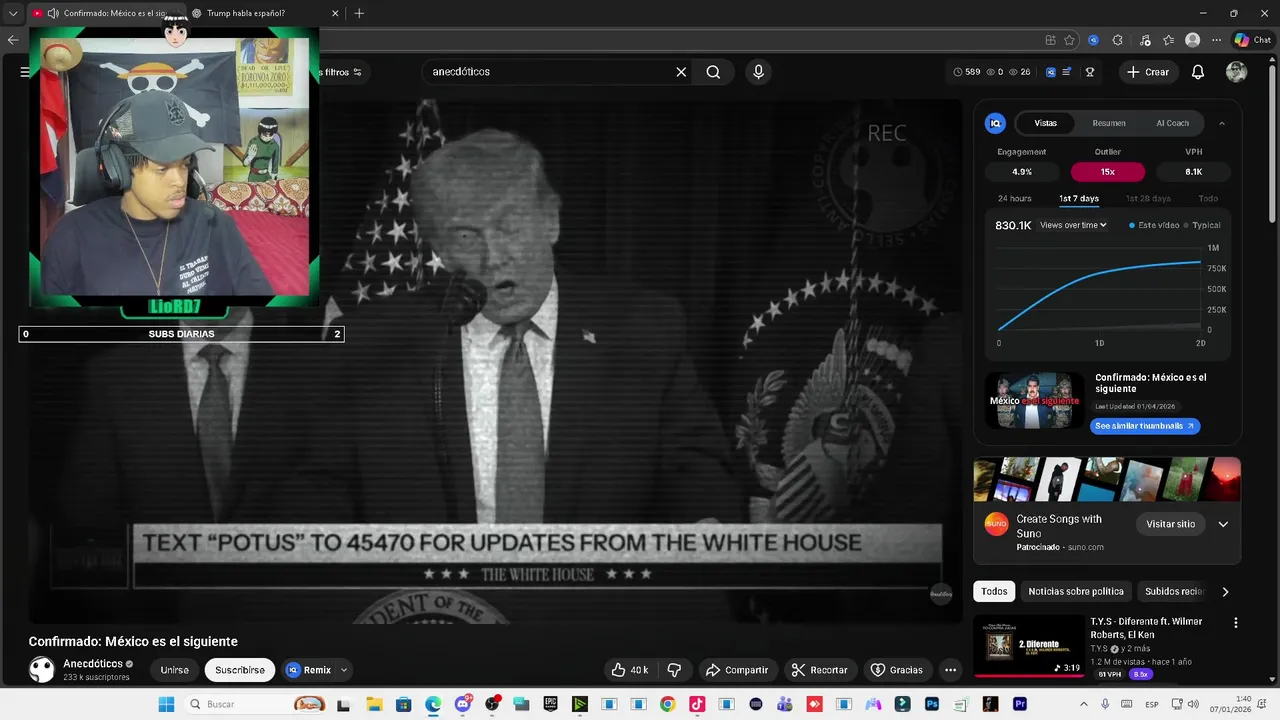Viewport: 1280px width, 720px height.
Task: Open the search filters button
Action: [342, 72]
